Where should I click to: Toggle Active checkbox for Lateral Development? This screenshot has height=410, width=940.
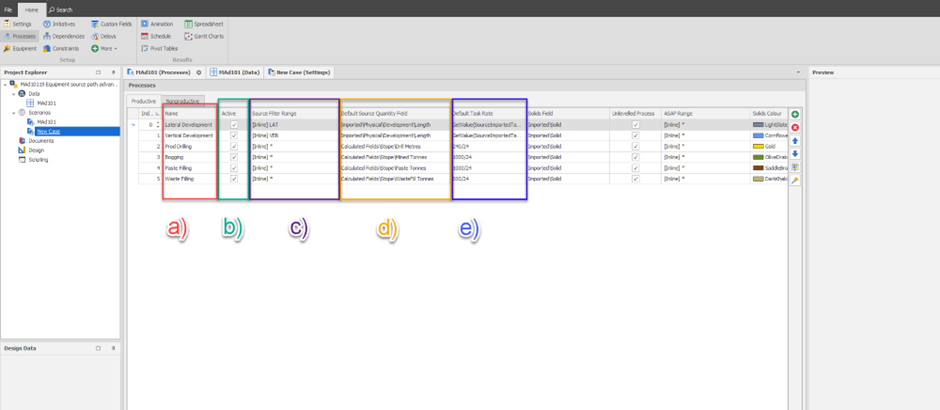pyautogui.click(x=234, y=125)
